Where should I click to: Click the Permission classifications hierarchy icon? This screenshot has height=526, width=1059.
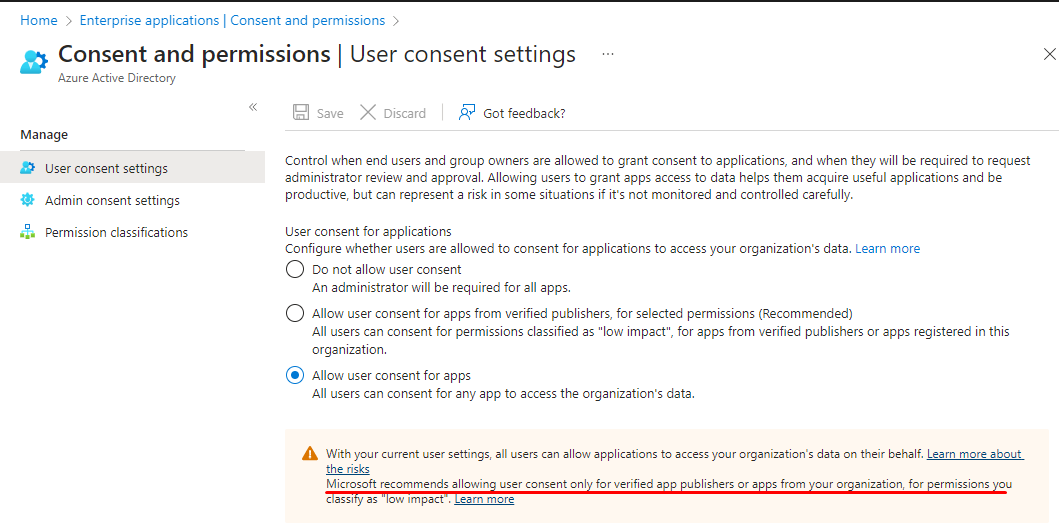pyautogui.click(x=28, y=232)
